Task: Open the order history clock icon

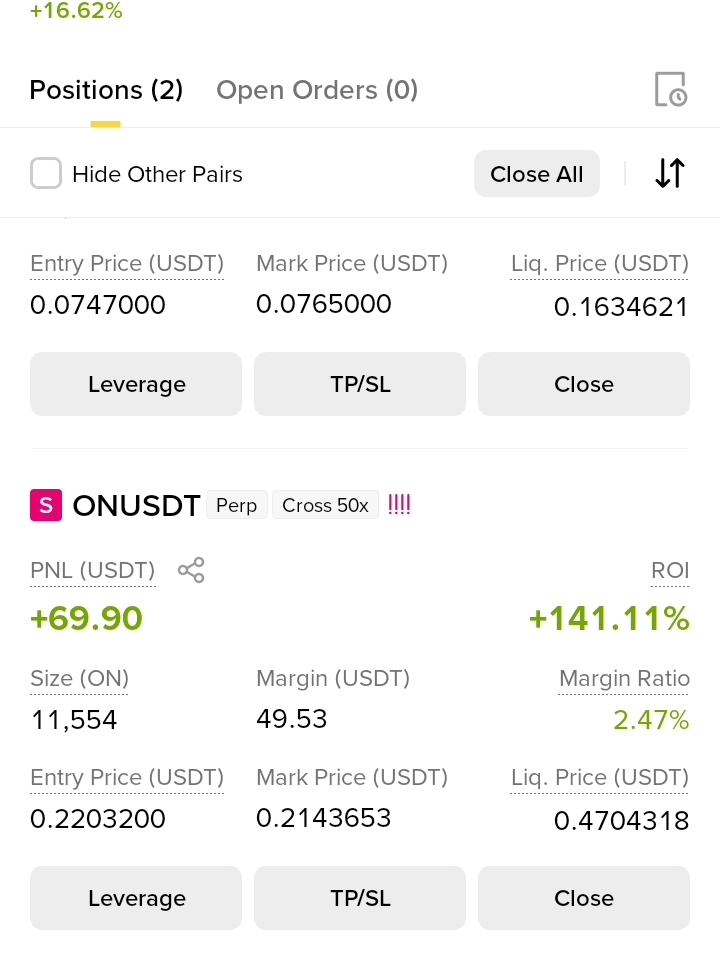Action: pyautogui.click(x=671, y=89)
